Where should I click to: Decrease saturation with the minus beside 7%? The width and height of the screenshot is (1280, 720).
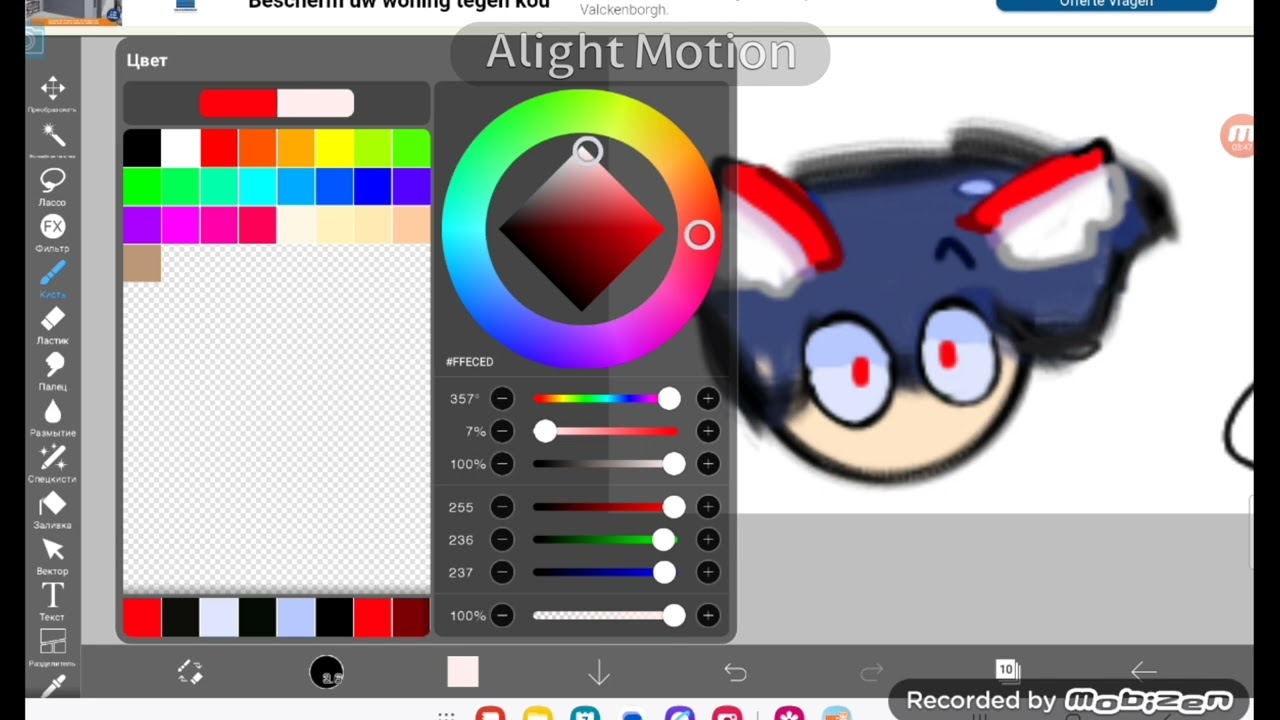click(502, 431)
